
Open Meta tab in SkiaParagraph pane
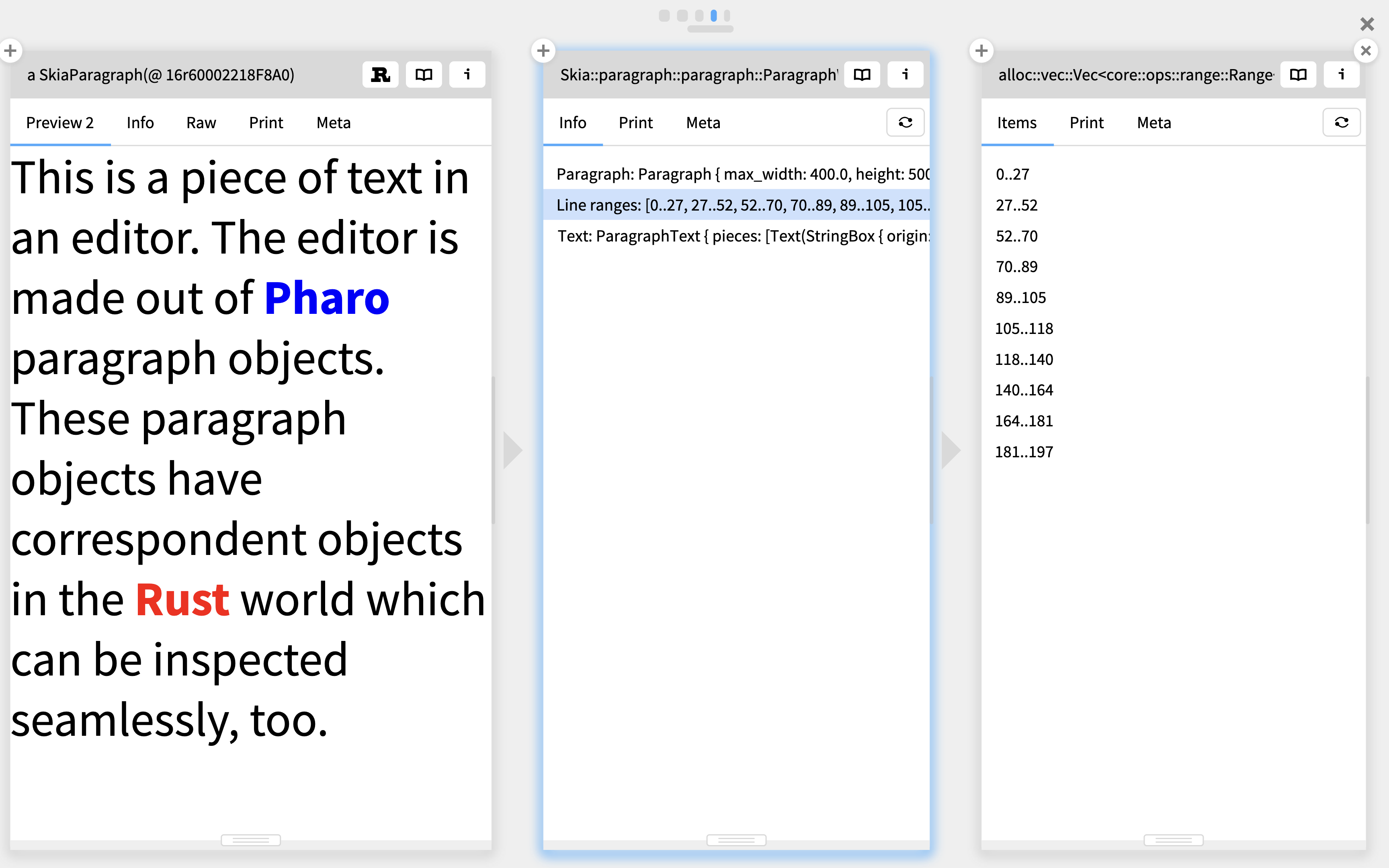(x=334, y=123)
